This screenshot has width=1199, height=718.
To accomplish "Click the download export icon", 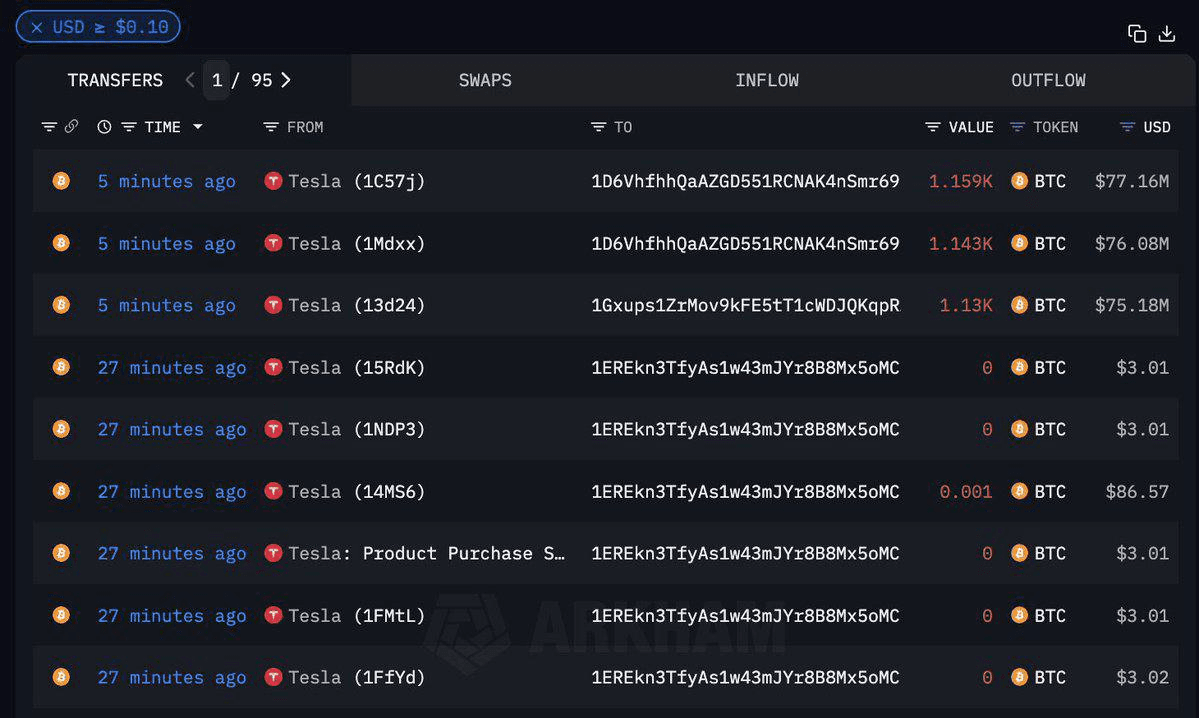I will coord(1166,33).
